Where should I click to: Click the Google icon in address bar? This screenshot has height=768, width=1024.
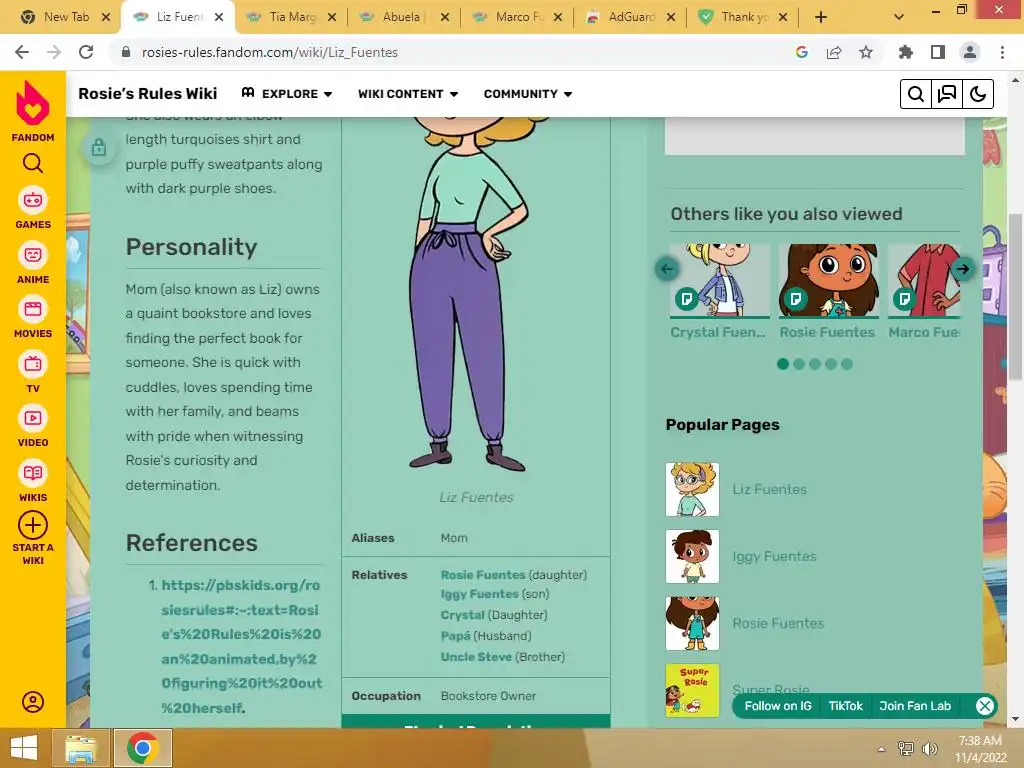(802, 52)
